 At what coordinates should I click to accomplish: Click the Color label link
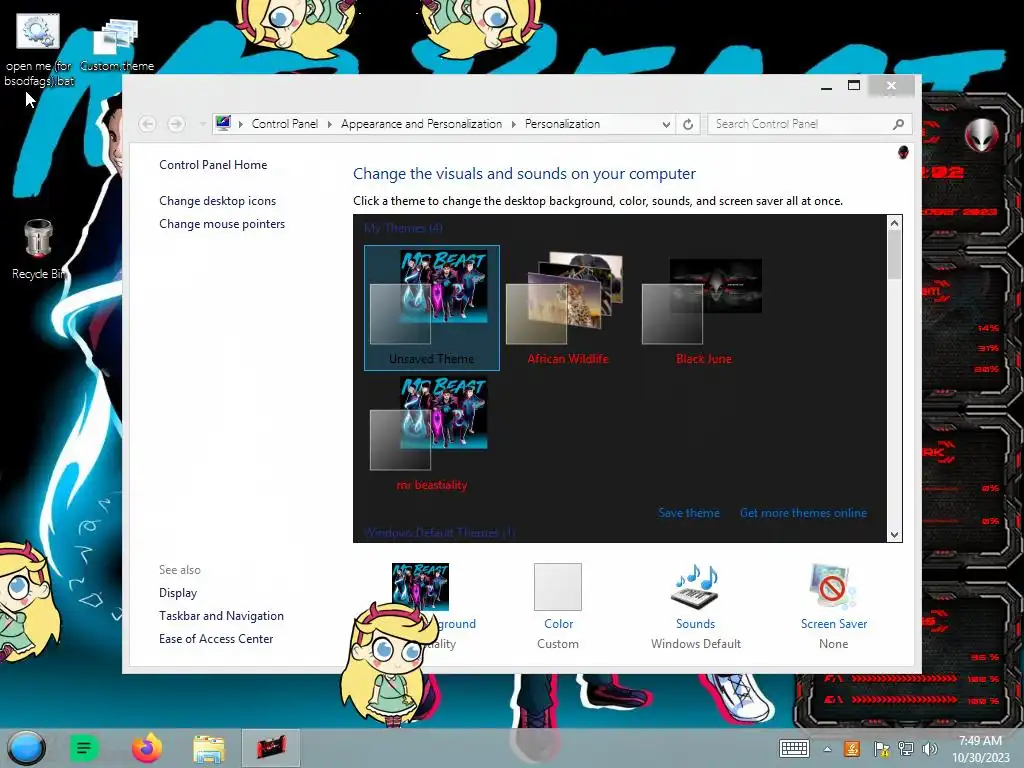[x=558, y=624]
